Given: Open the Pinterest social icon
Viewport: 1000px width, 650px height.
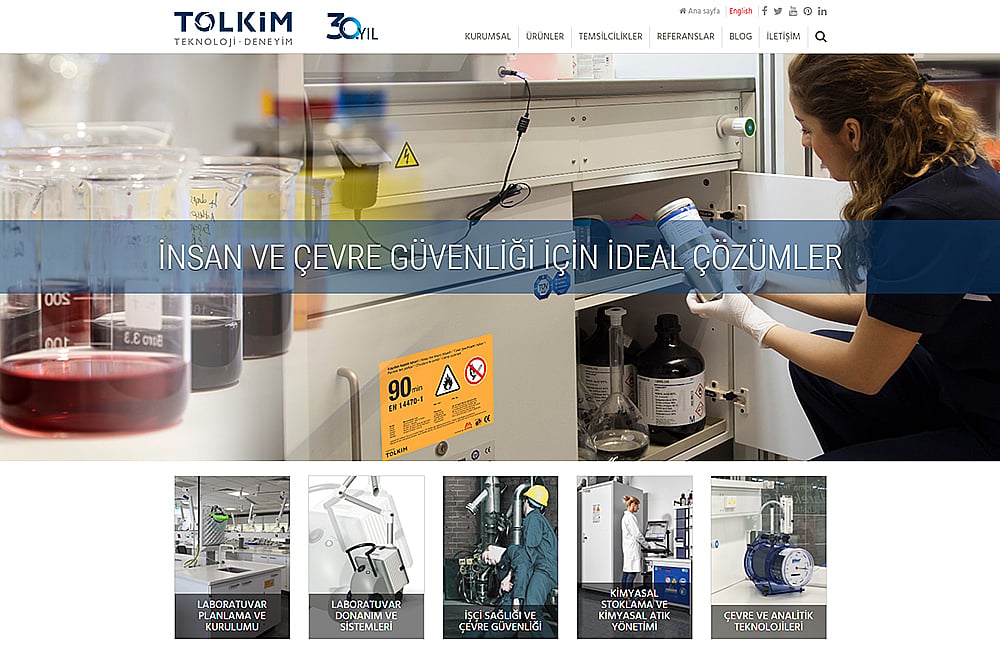Looking at the screenshot, I should pos(807,11).
